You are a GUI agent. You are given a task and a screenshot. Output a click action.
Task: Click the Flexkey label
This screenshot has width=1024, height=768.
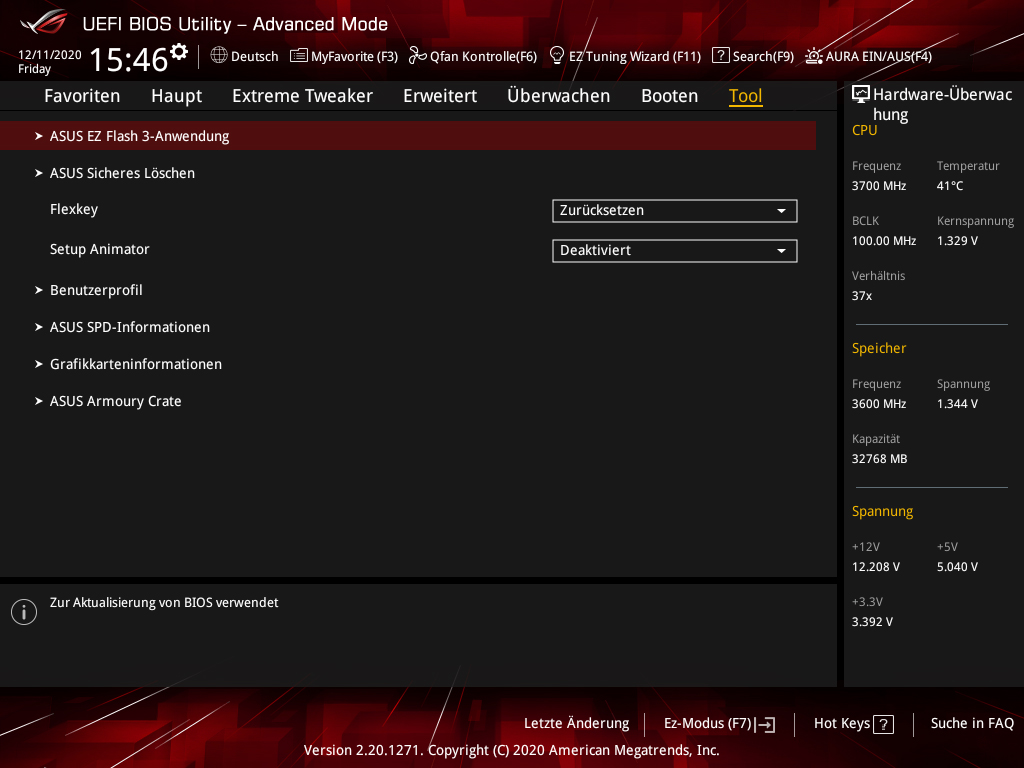(x=74, y=210)
